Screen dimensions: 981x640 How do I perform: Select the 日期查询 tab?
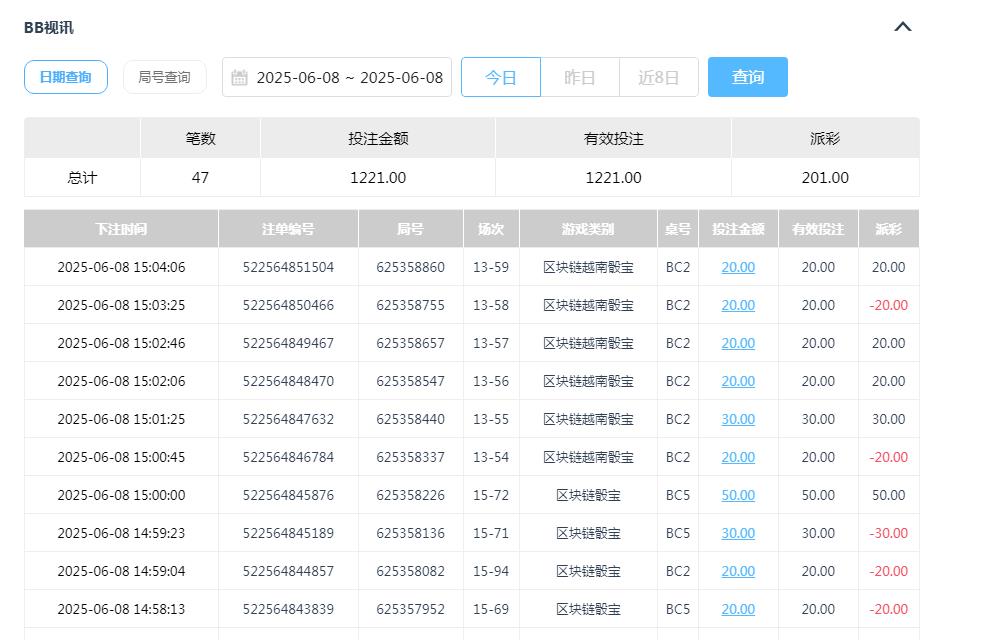(65, 77)
